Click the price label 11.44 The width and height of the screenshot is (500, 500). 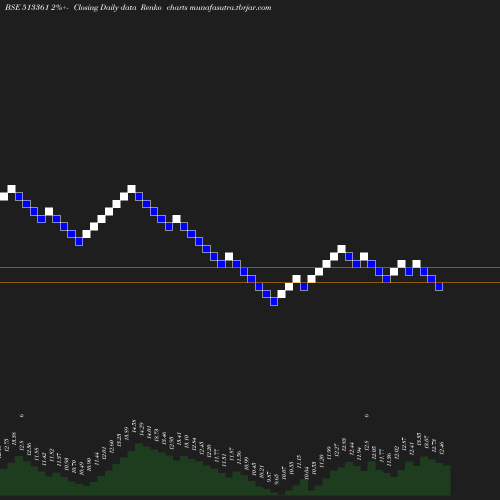97,459
